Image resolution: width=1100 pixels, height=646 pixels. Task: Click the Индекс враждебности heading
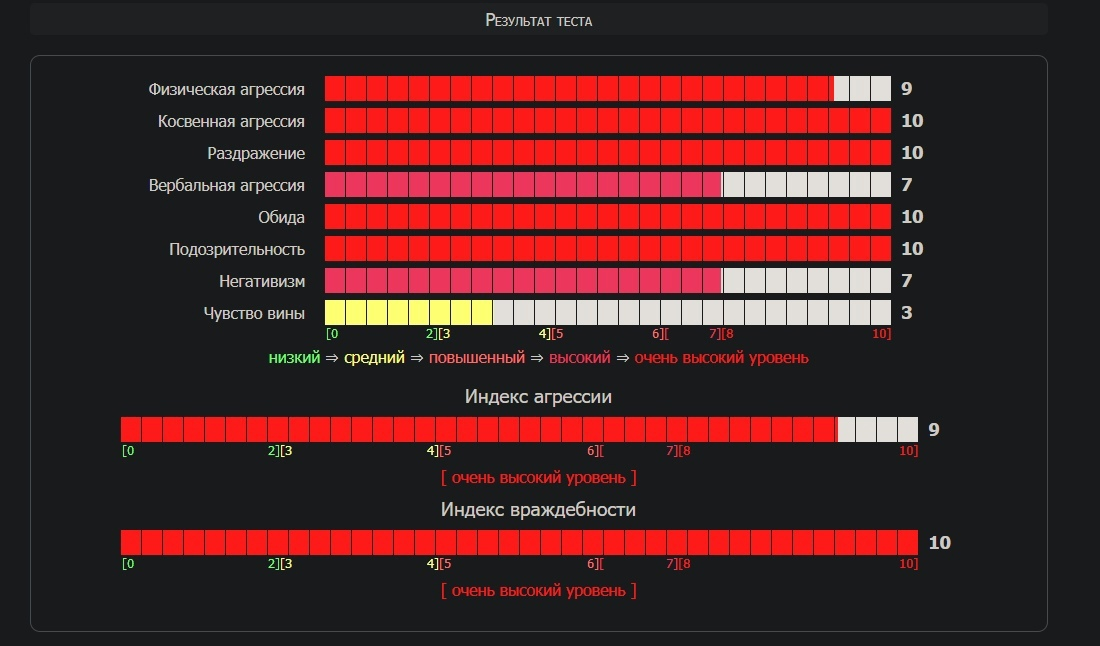pyautogui.click(x=538, y=510)
